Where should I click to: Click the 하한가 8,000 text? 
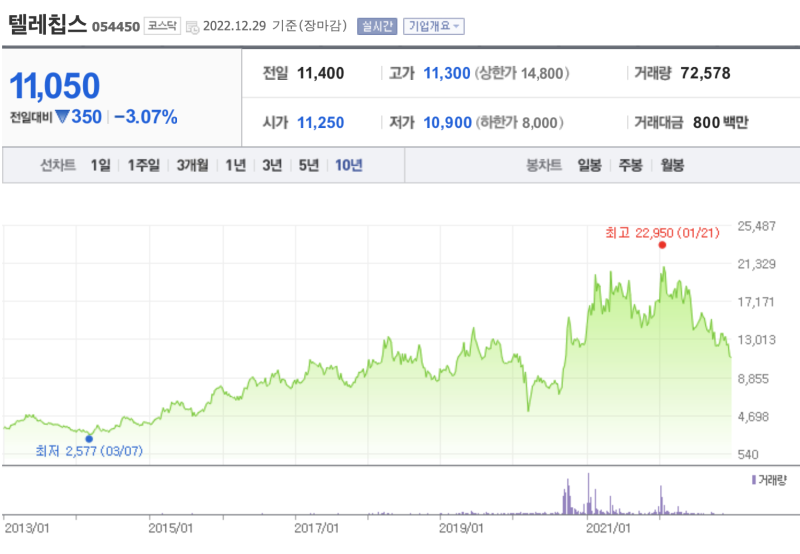point(519,122)
